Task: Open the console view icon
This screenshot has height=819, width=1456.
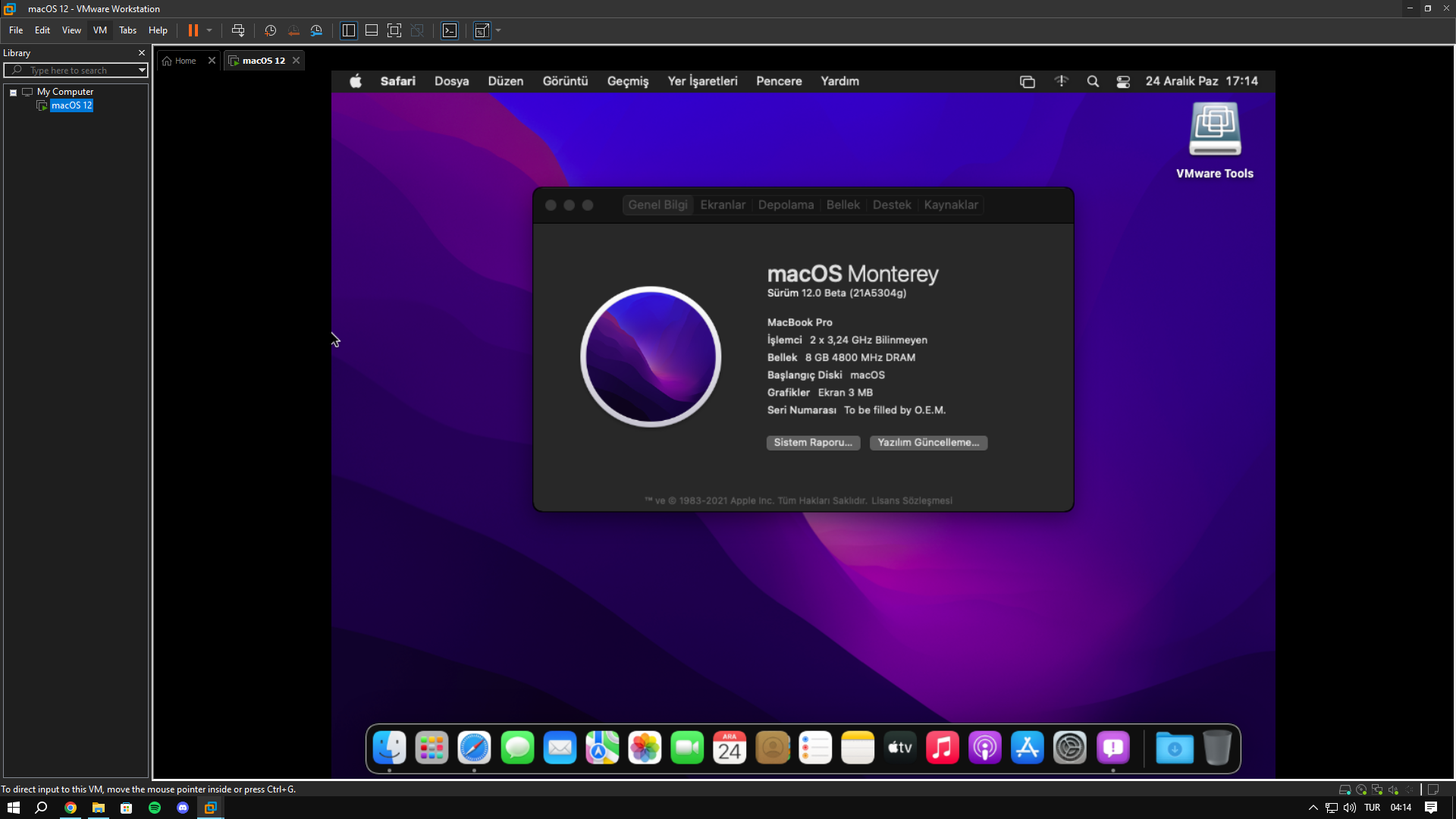Action: click(450, 30)
